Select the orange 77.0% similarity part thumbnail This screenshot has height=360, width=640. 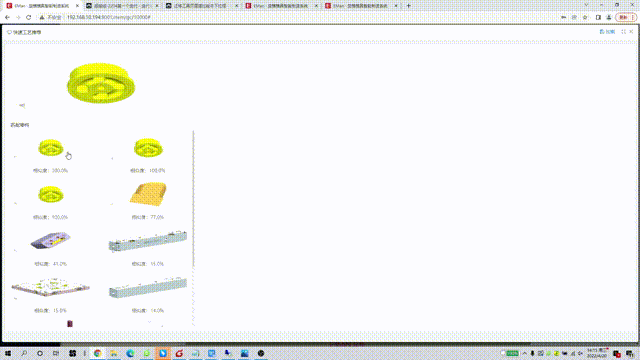click(148, 194)
